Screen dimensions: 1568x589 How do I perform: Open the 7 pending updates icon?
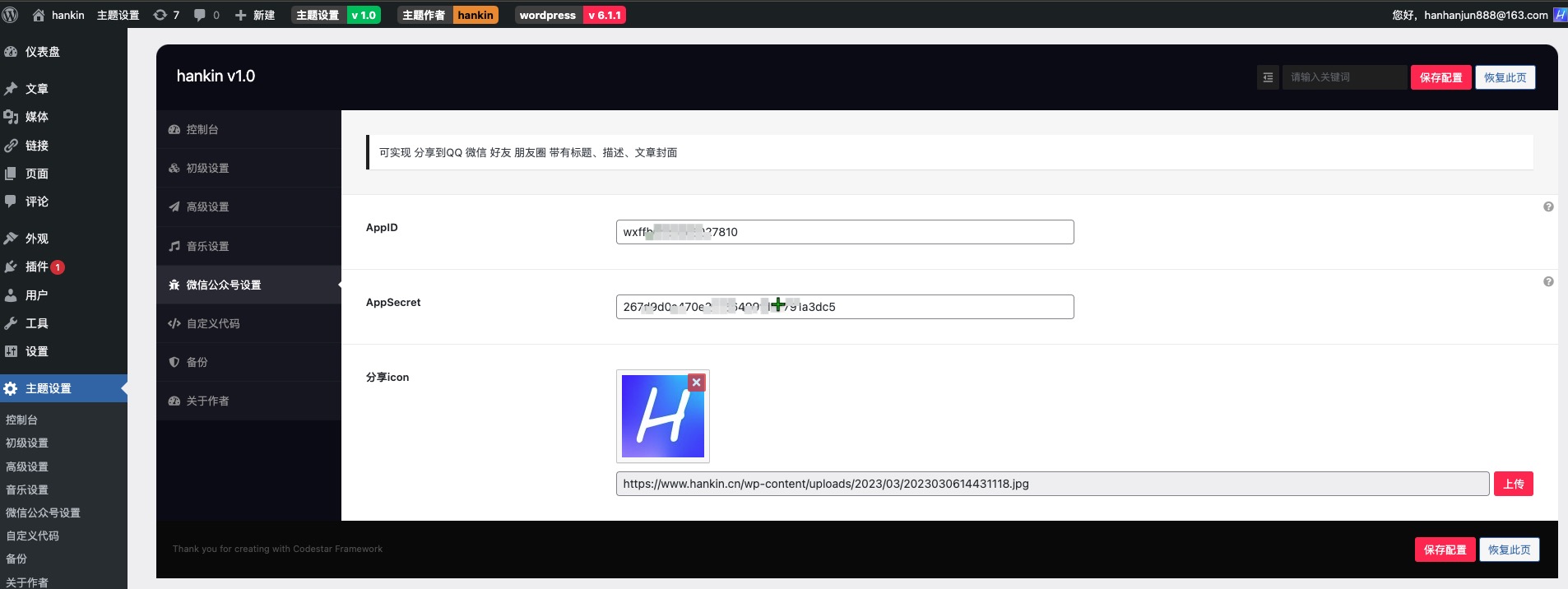coord(166,15)
